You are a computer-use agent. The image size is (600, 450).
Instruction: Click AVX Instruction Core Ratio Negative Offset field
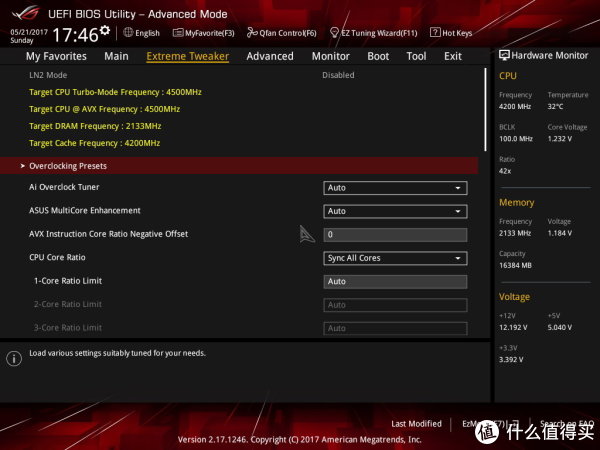395,235
